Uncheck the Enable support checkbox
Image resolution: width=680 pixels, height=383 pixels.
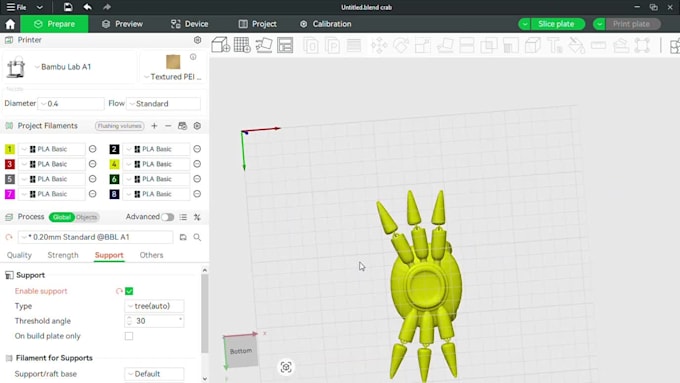(129, 291)
